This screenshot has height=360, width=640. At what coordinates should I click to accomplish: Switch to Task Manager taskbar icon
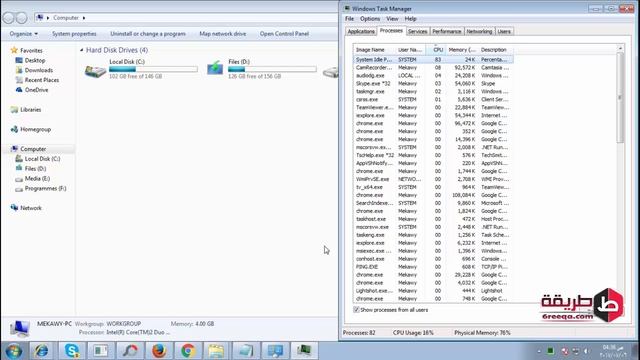(x=304, y=351)
